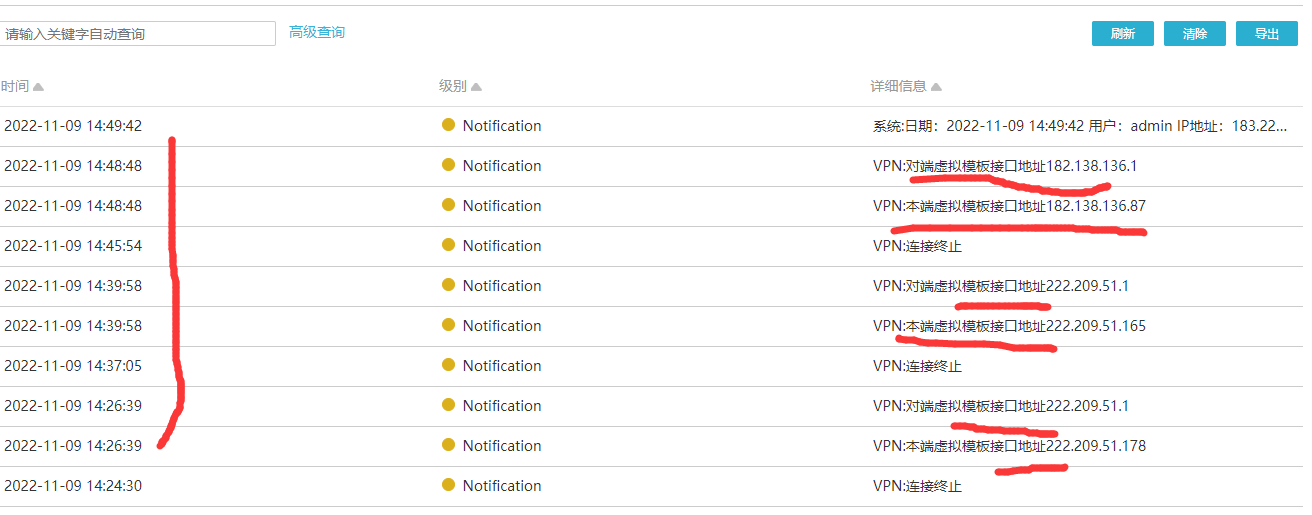Click yellow level dot for 14:45:54 entry
The height and width of the screenshot is (515, 1312).
point(448,245)
